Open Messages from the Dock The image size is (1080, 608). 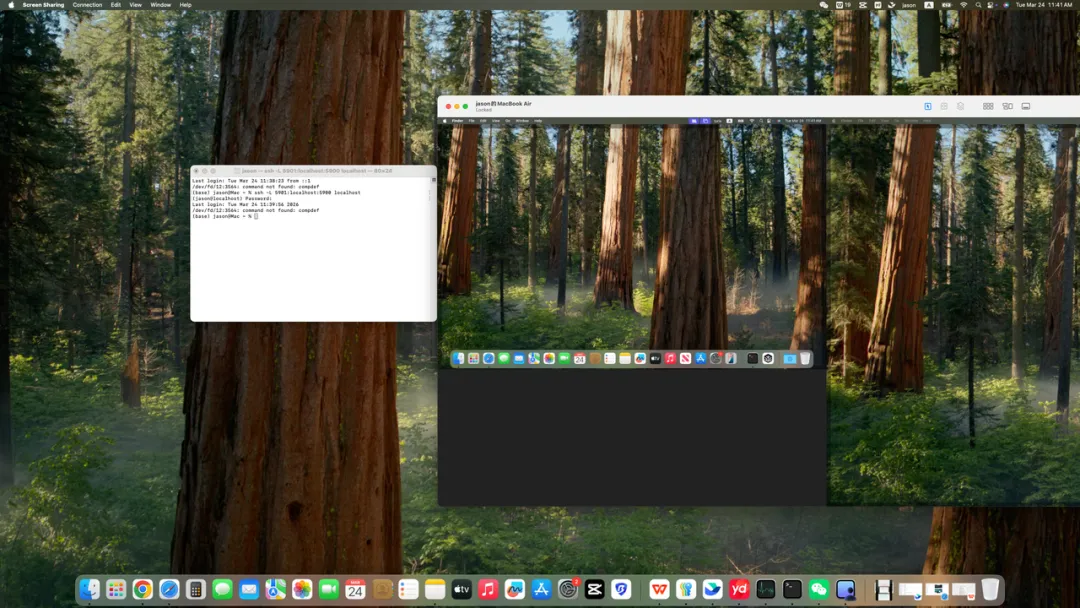[222, 589]
